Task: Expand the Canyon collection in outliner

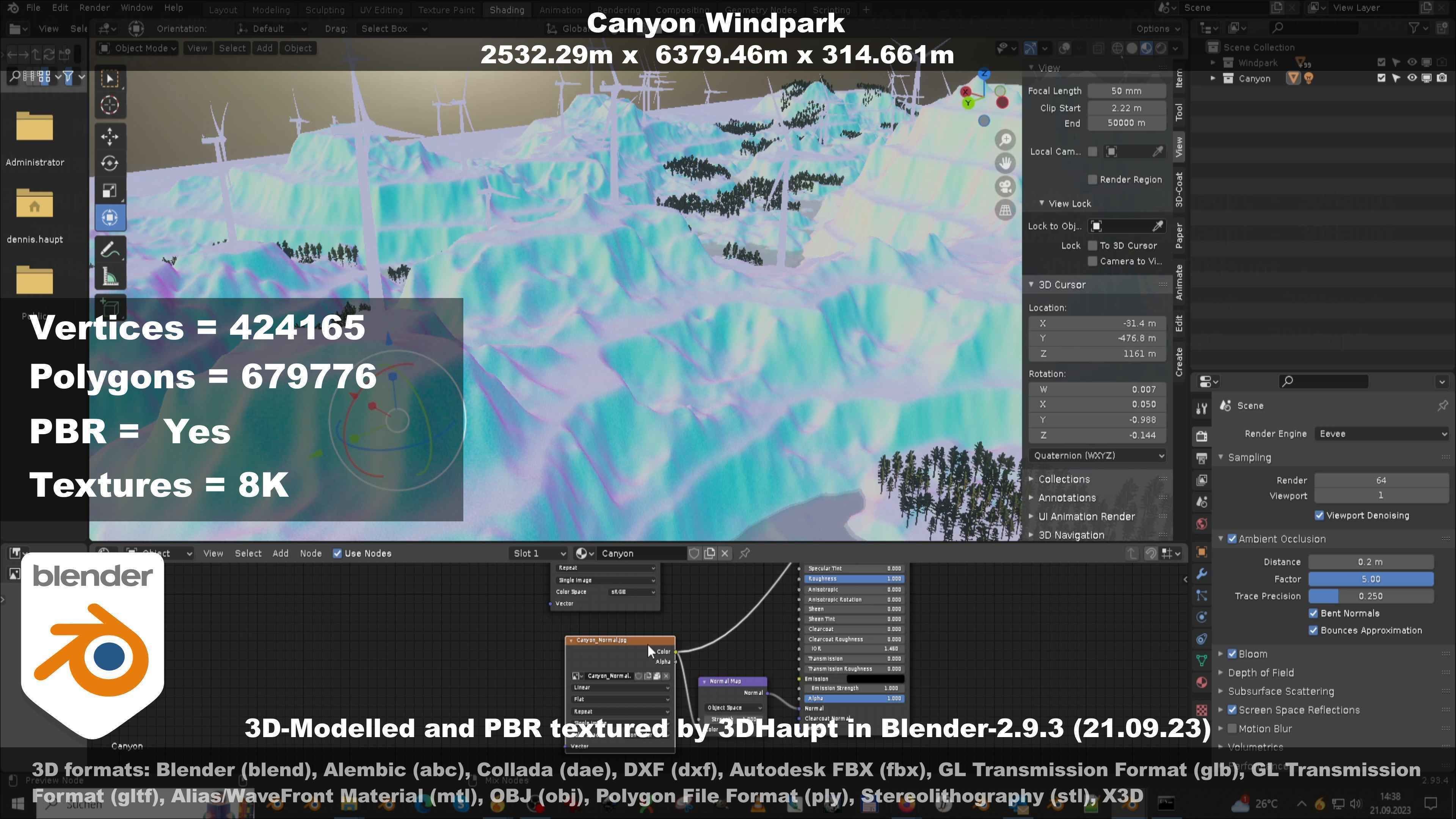Action: click(x=1213, y=78)
